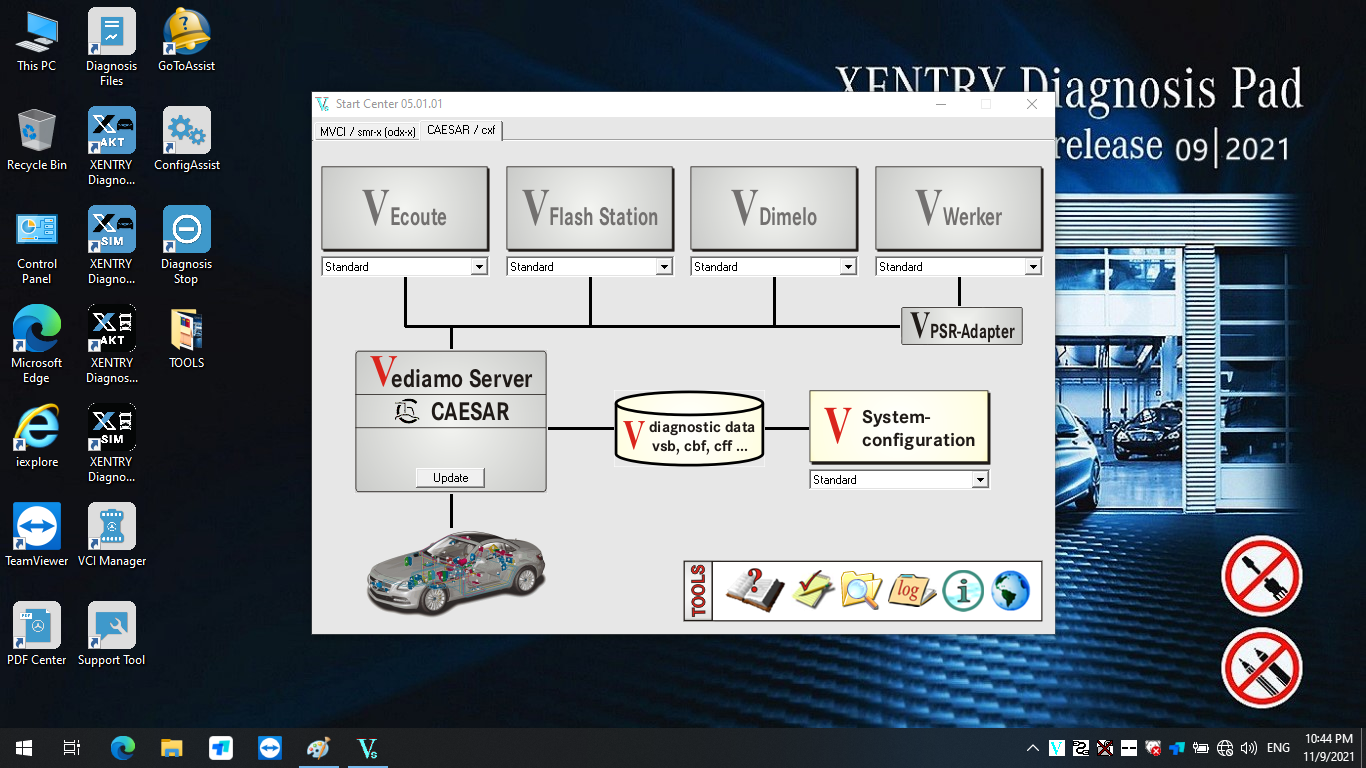Open TeamViewer desktop shortcut
Screen dimensions: 1366x768
click(37, 535)
